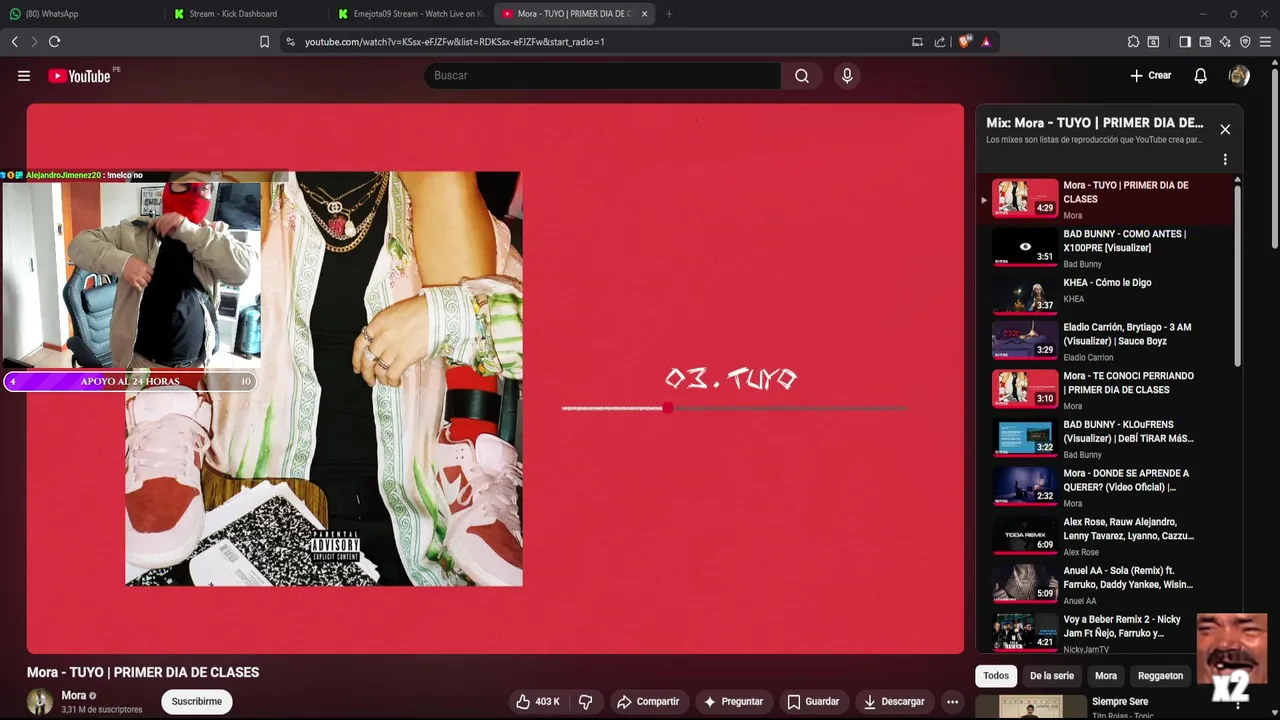This screenshot has height=720, width=1280.
Task: Dislike the video
Action: pos(586,702)
